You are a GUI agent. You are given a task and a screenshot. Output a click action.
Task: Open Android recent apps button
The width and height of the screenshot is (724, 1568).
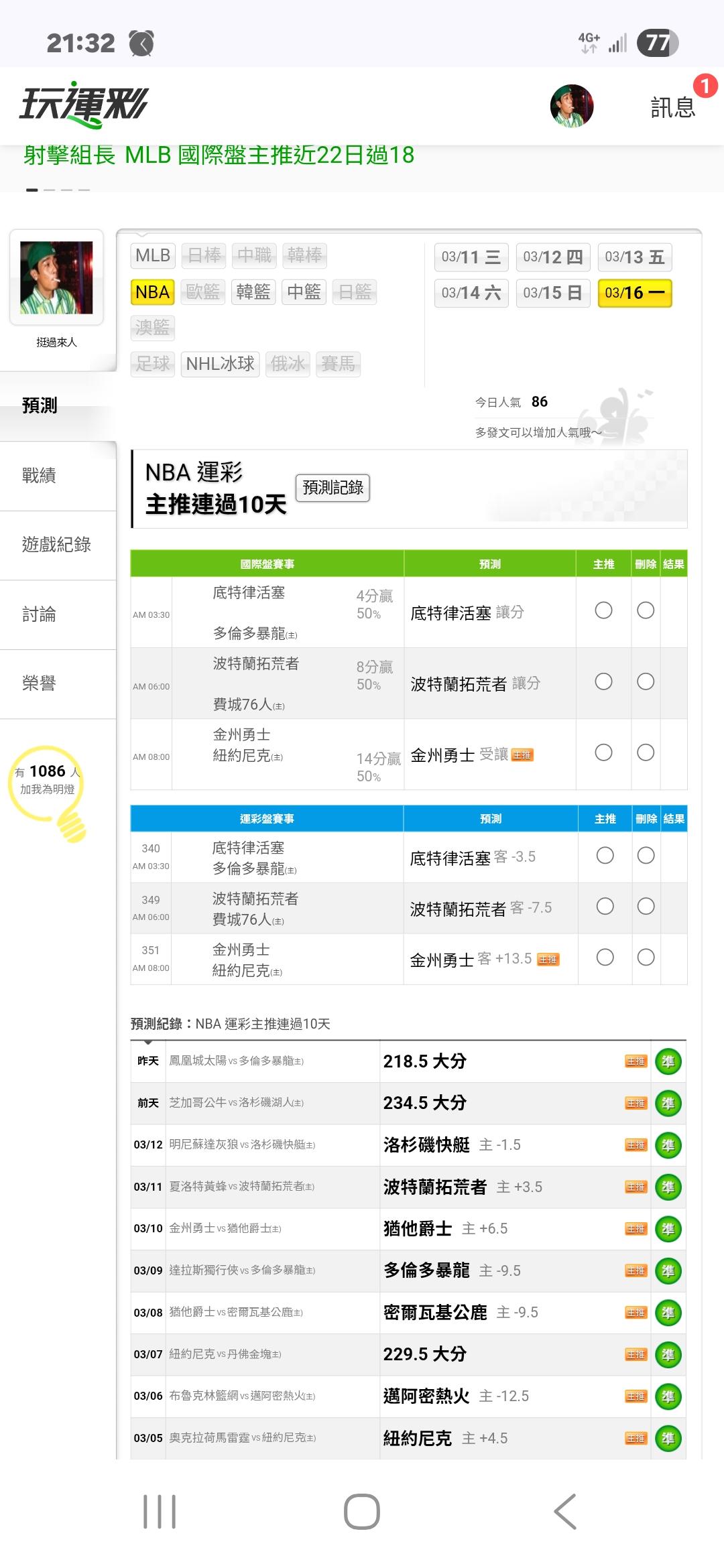coord(160,1512)
